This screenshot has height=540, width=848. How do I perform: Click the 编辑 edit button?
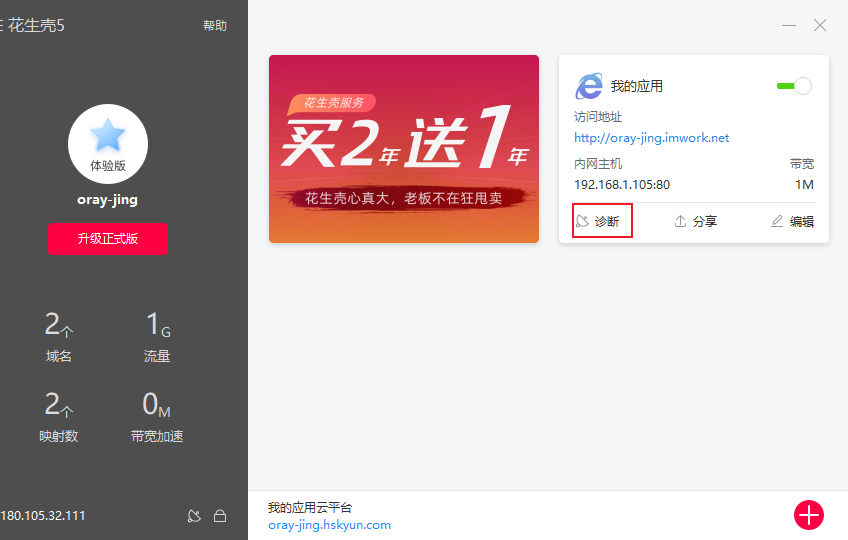(x=792, y=221)
